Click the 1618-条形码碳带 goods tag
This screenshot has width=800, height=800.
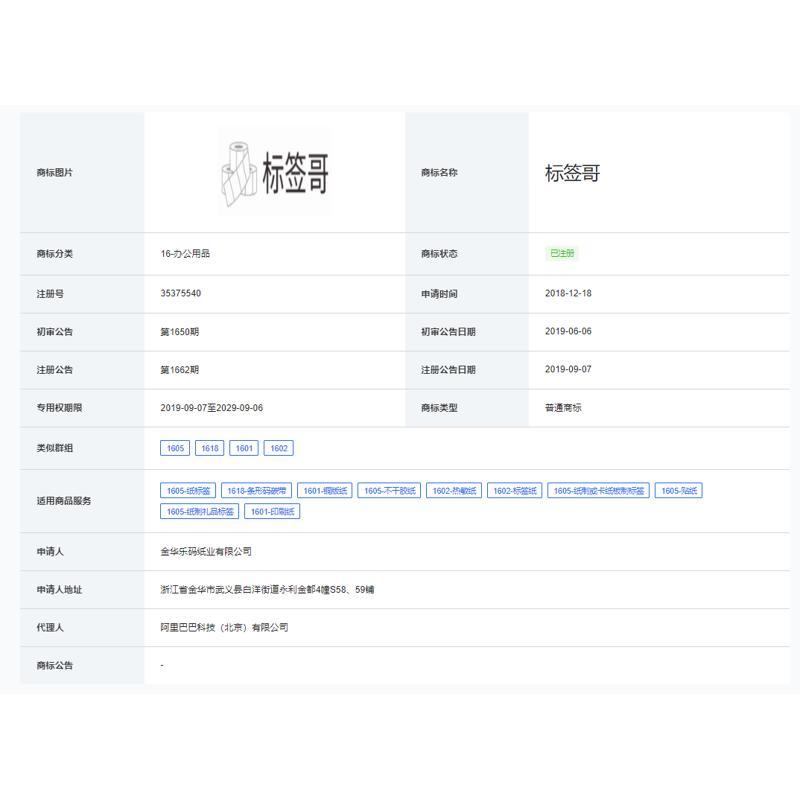257,490
